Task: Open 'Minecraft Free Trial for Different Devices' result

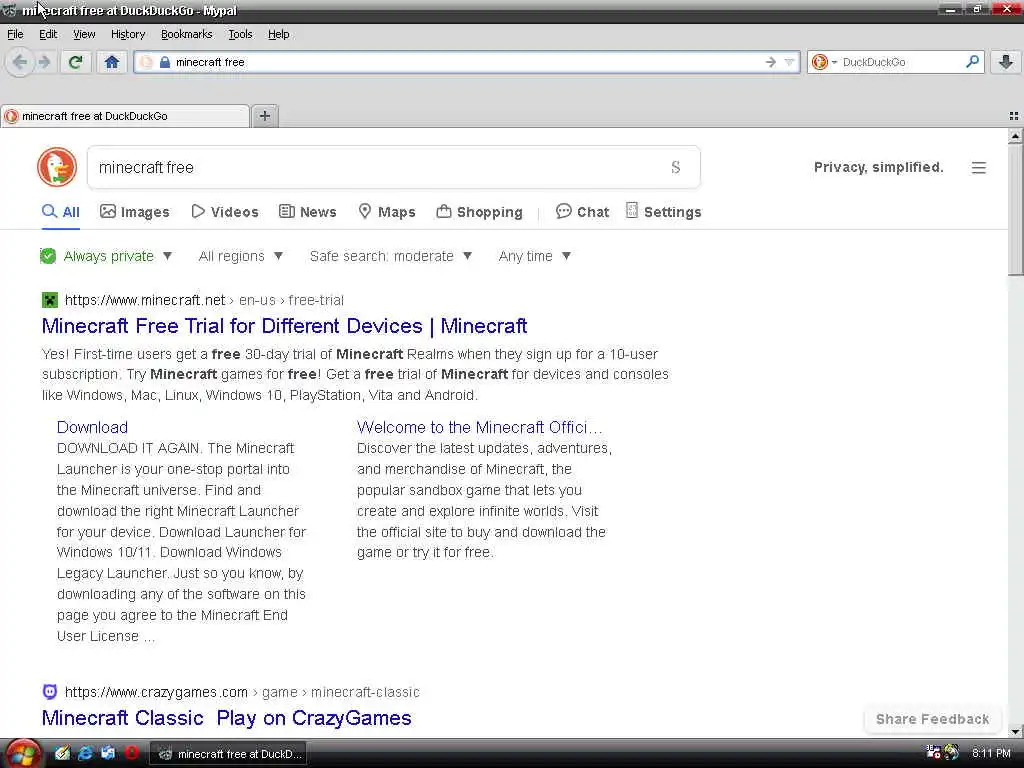Action: click(x=284, y=326)
